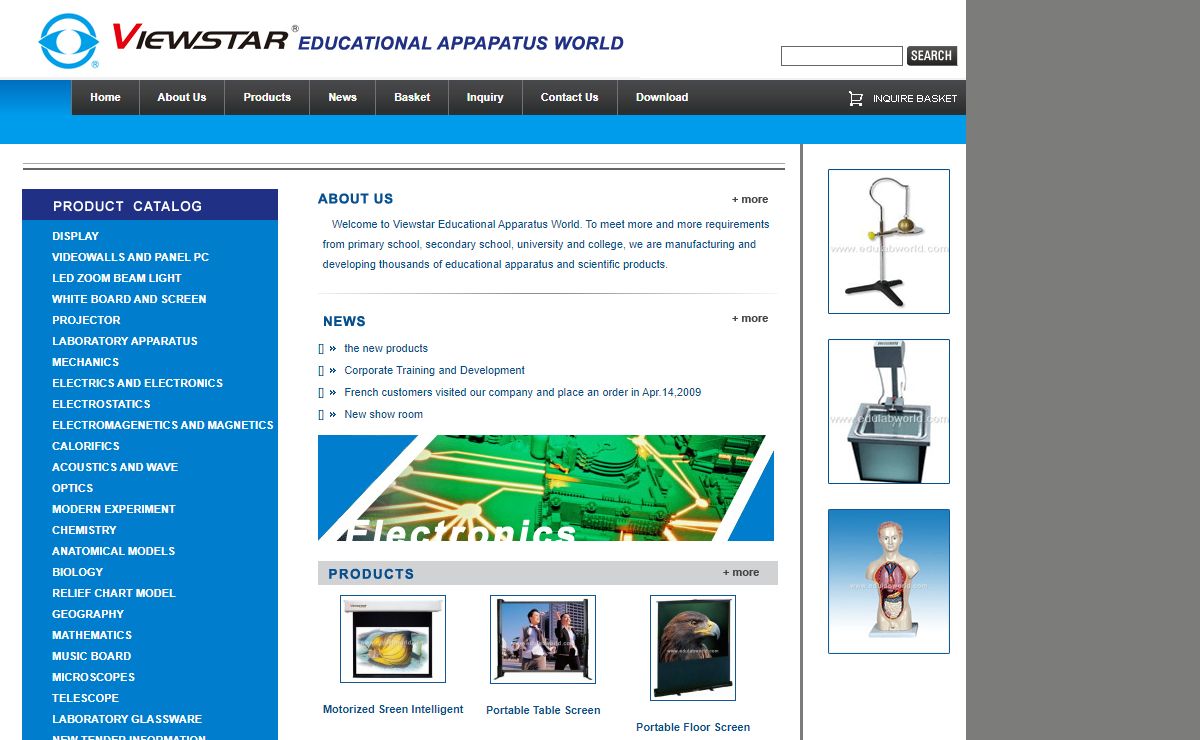Click the Electronics circuit board banner
This screenshot has height=740, width=1200.
(x=546, y=488)
